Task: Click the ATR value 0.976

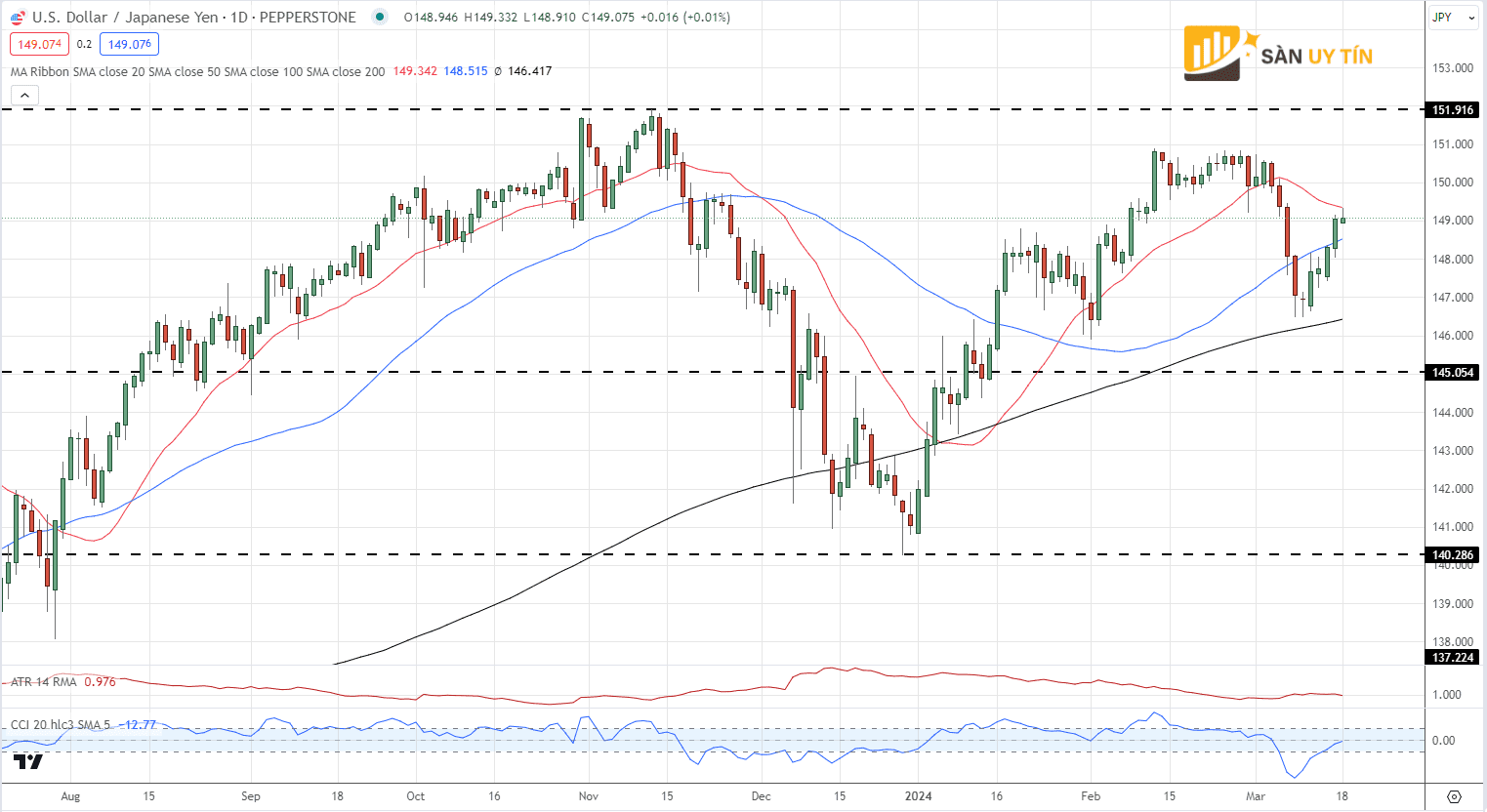Action: pos(100,681)
